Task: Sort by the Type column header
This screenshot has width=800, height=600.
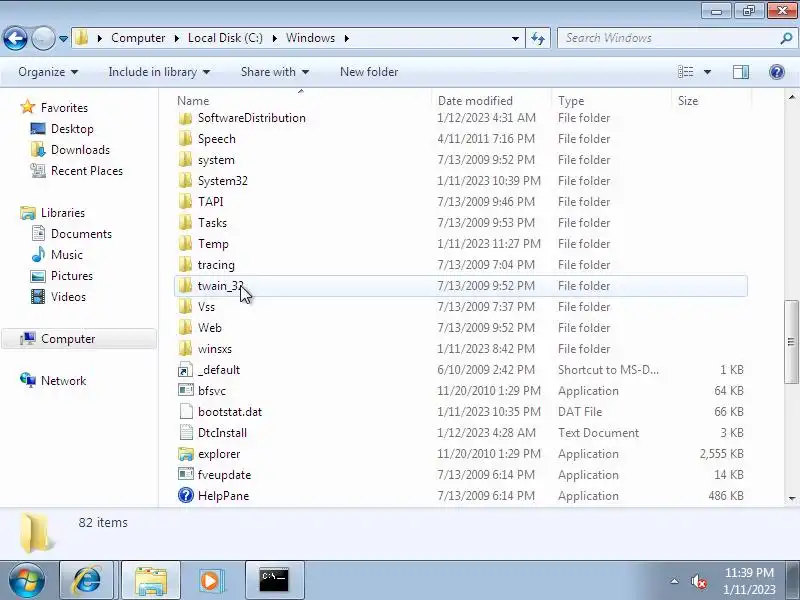Action: click(612, 101)
